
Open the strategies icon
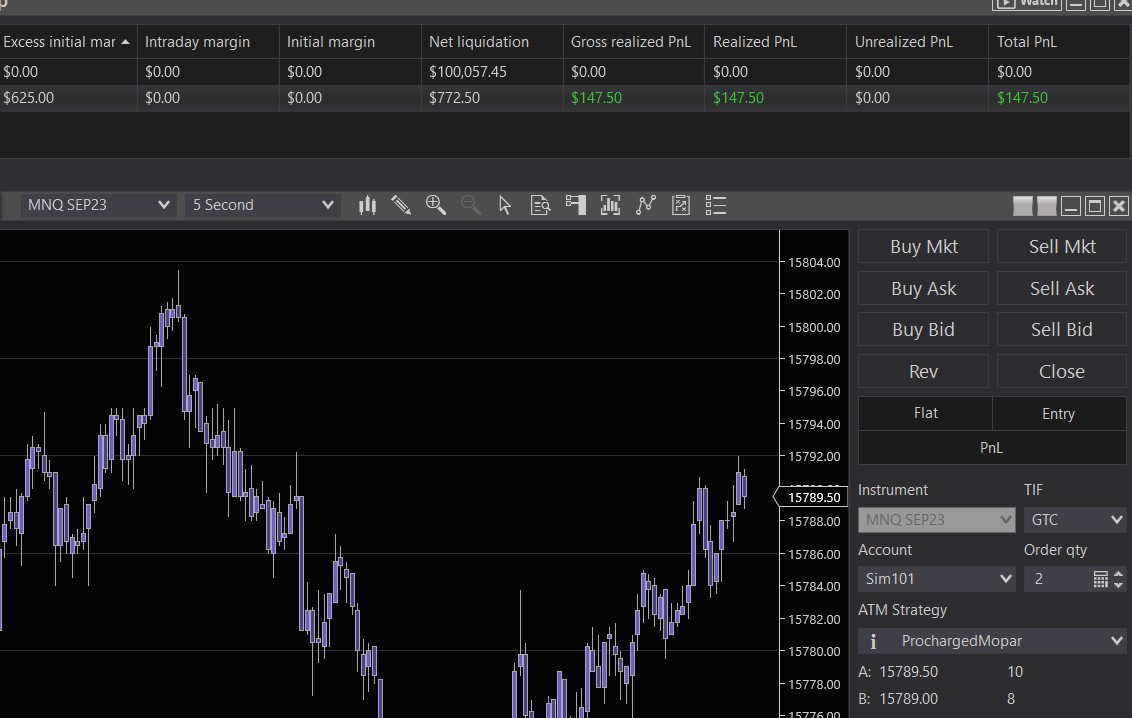pyautogui.click(x=680, y=205)
